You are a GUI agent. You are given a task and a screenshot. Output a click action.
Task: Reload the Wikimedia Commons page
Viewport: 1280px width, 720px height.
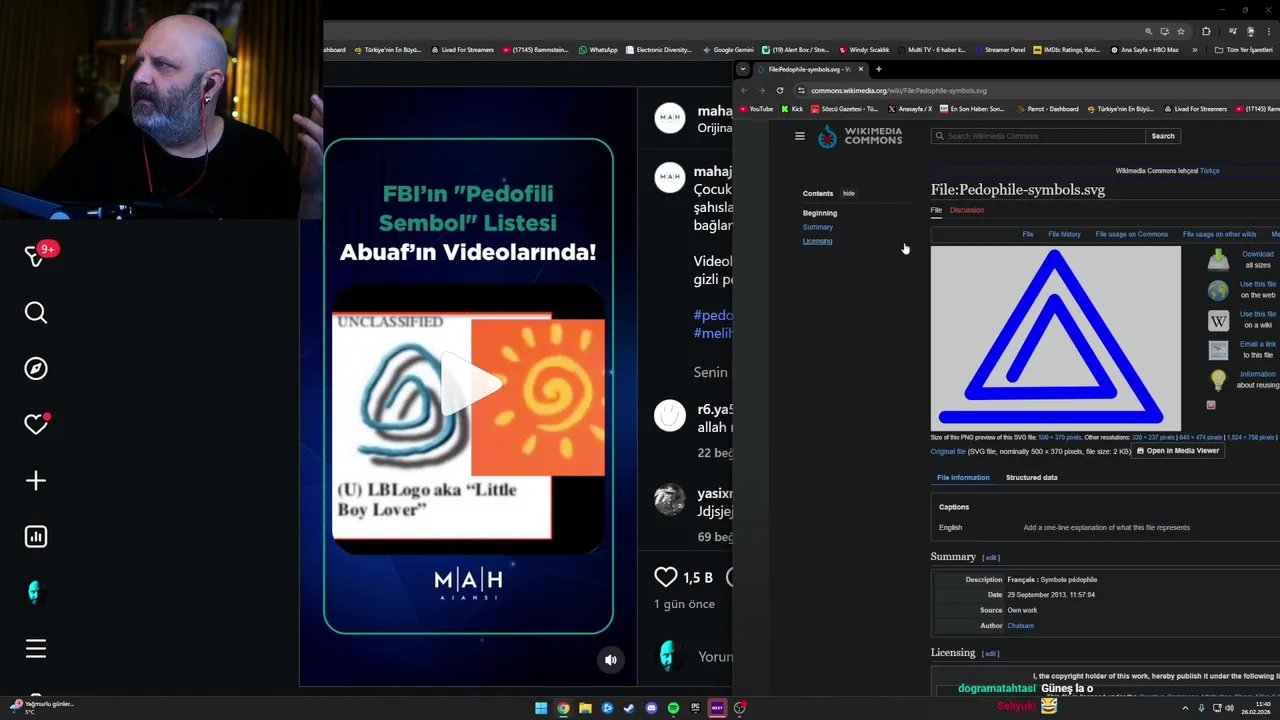780,90
